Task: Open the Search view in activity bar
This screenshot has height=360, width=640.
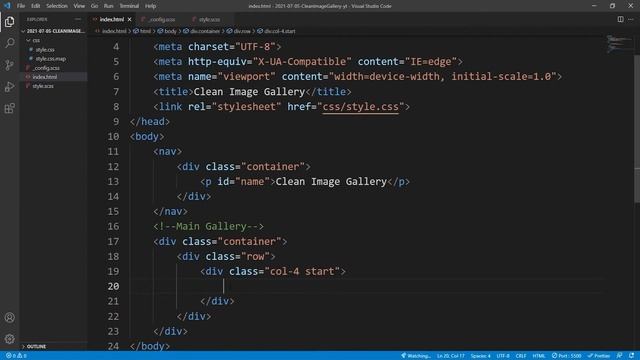Action: click(9, 43)
